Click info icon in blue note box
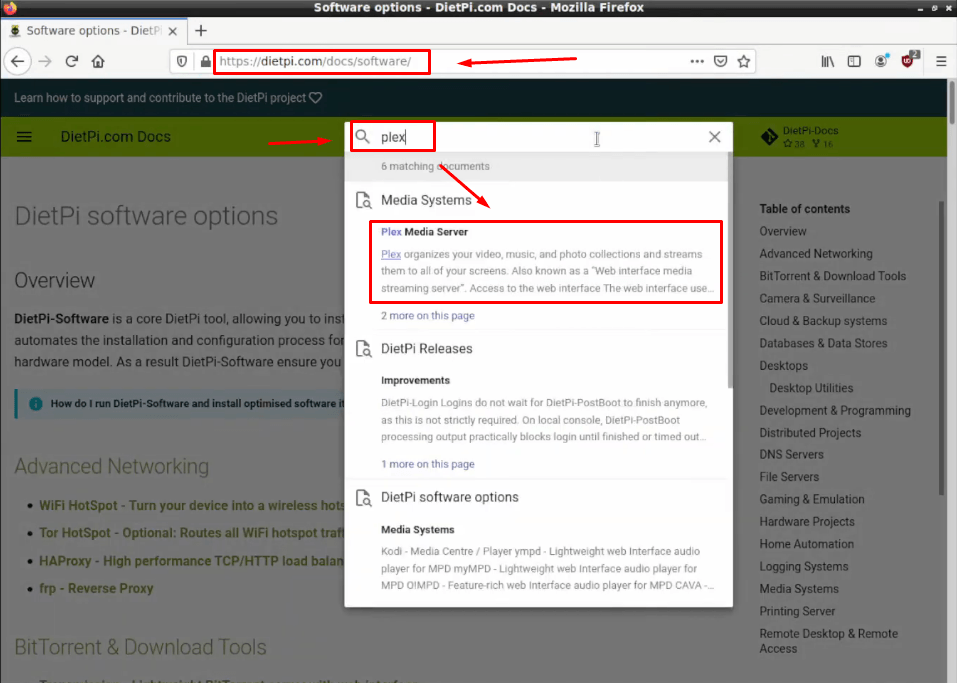The width and height of the screenshot is (957, 683). pos(35,403)
